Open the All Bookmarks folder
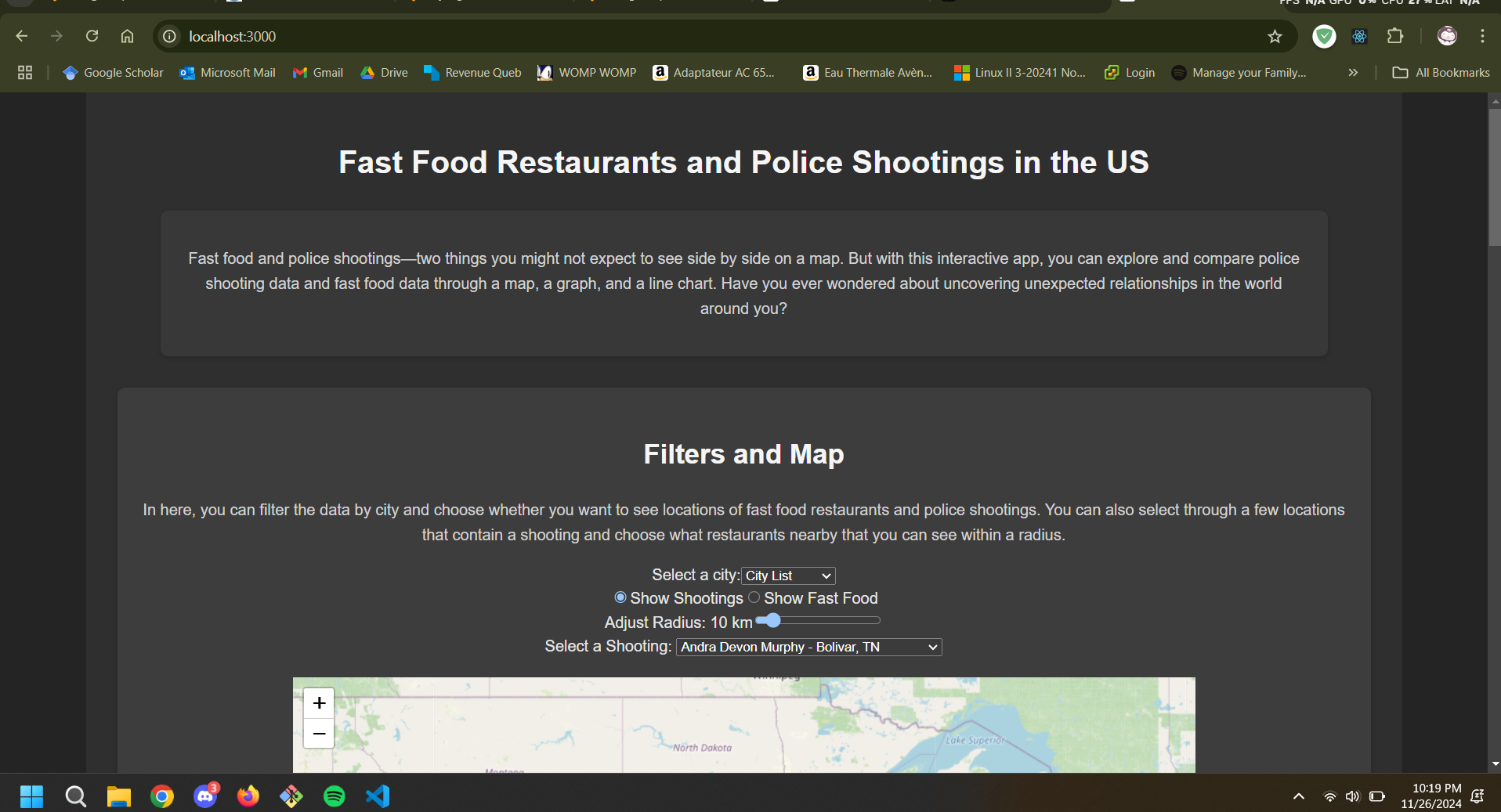Image resolution: width=1501 pixels, height=812 pixels. [x=1441, y=73]
